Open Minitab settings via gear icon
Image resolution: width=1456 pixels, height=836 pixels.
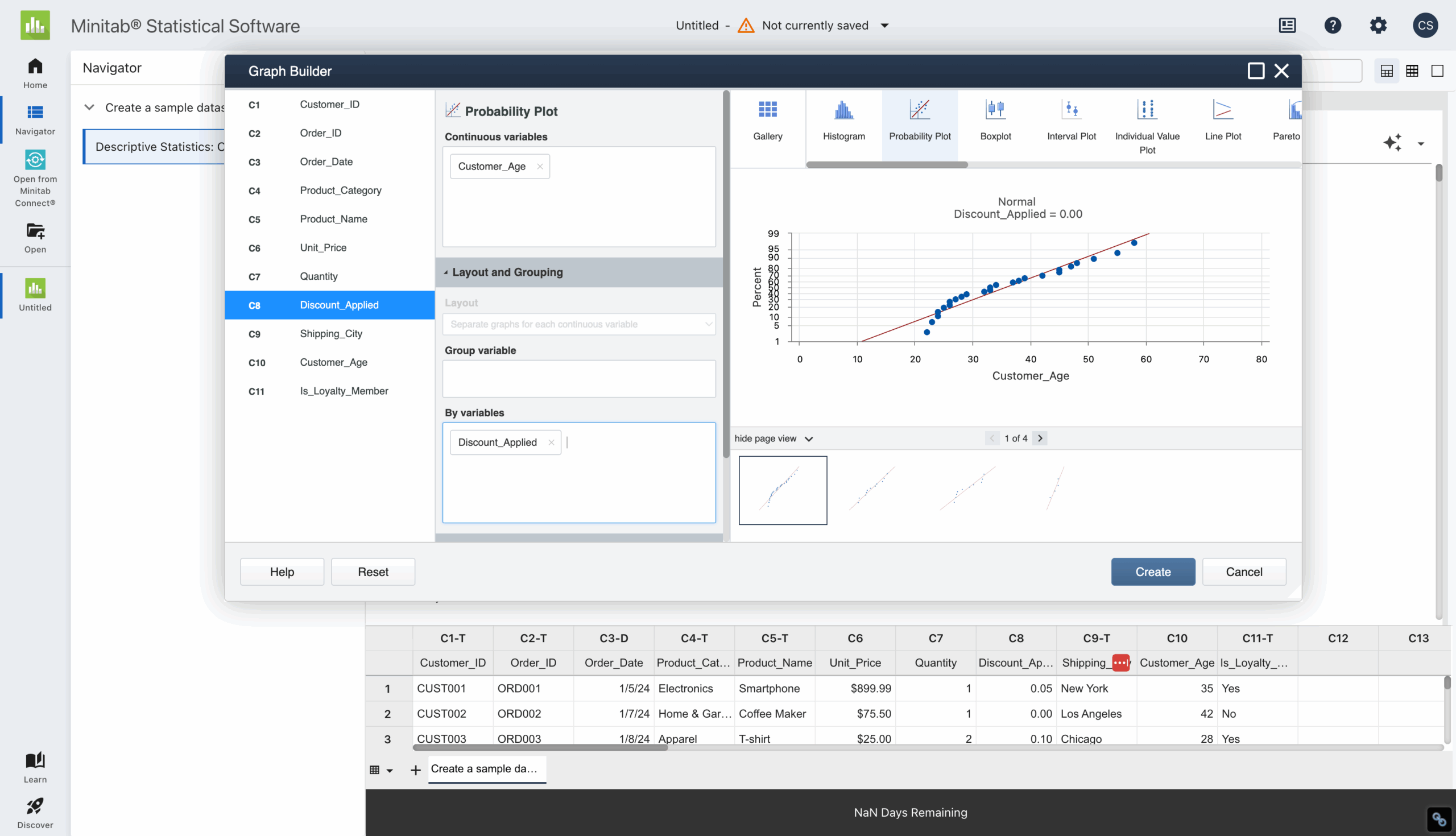1379,25
